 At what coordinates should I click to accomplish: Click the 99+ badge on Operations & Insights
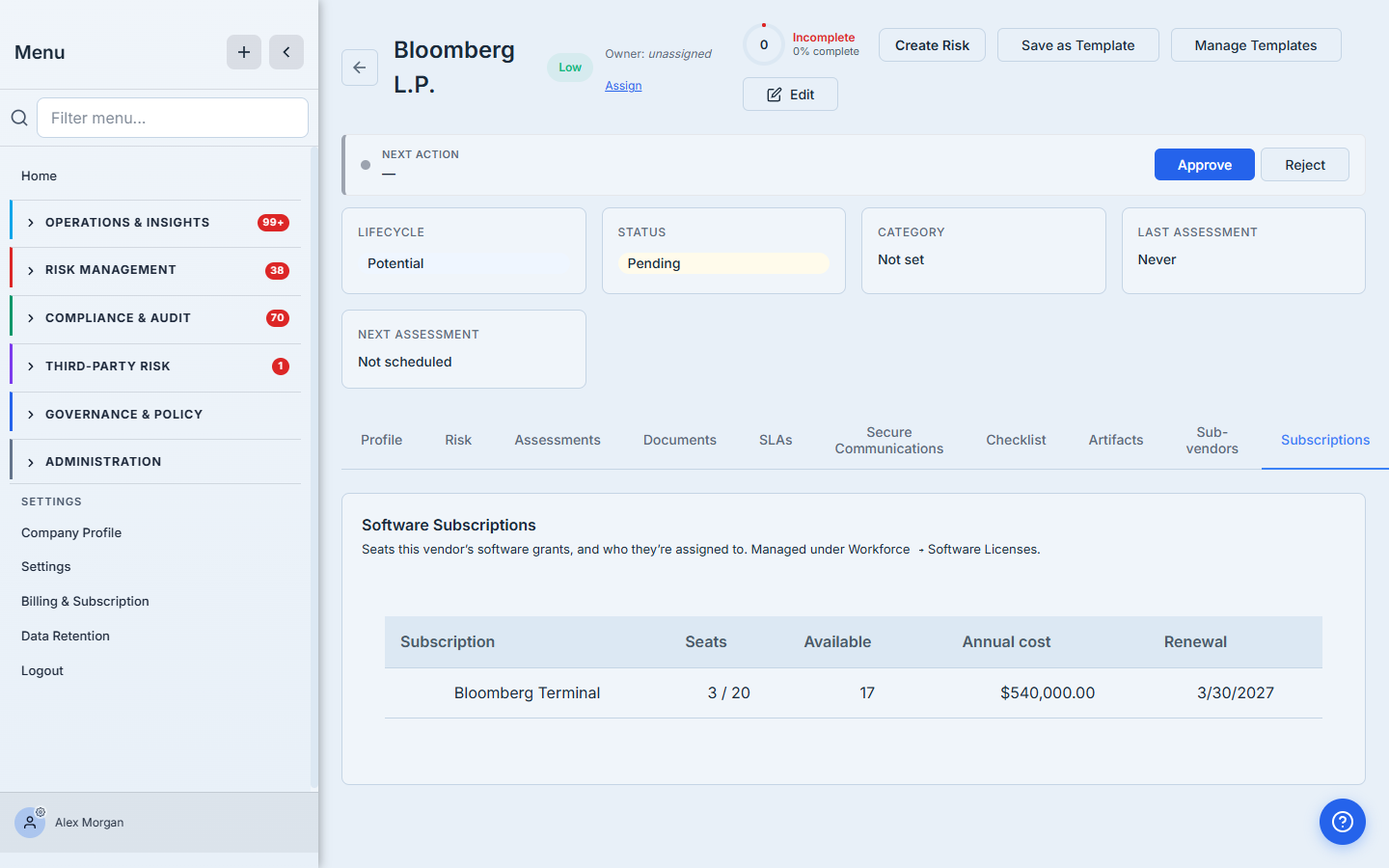tap(273, 223)
